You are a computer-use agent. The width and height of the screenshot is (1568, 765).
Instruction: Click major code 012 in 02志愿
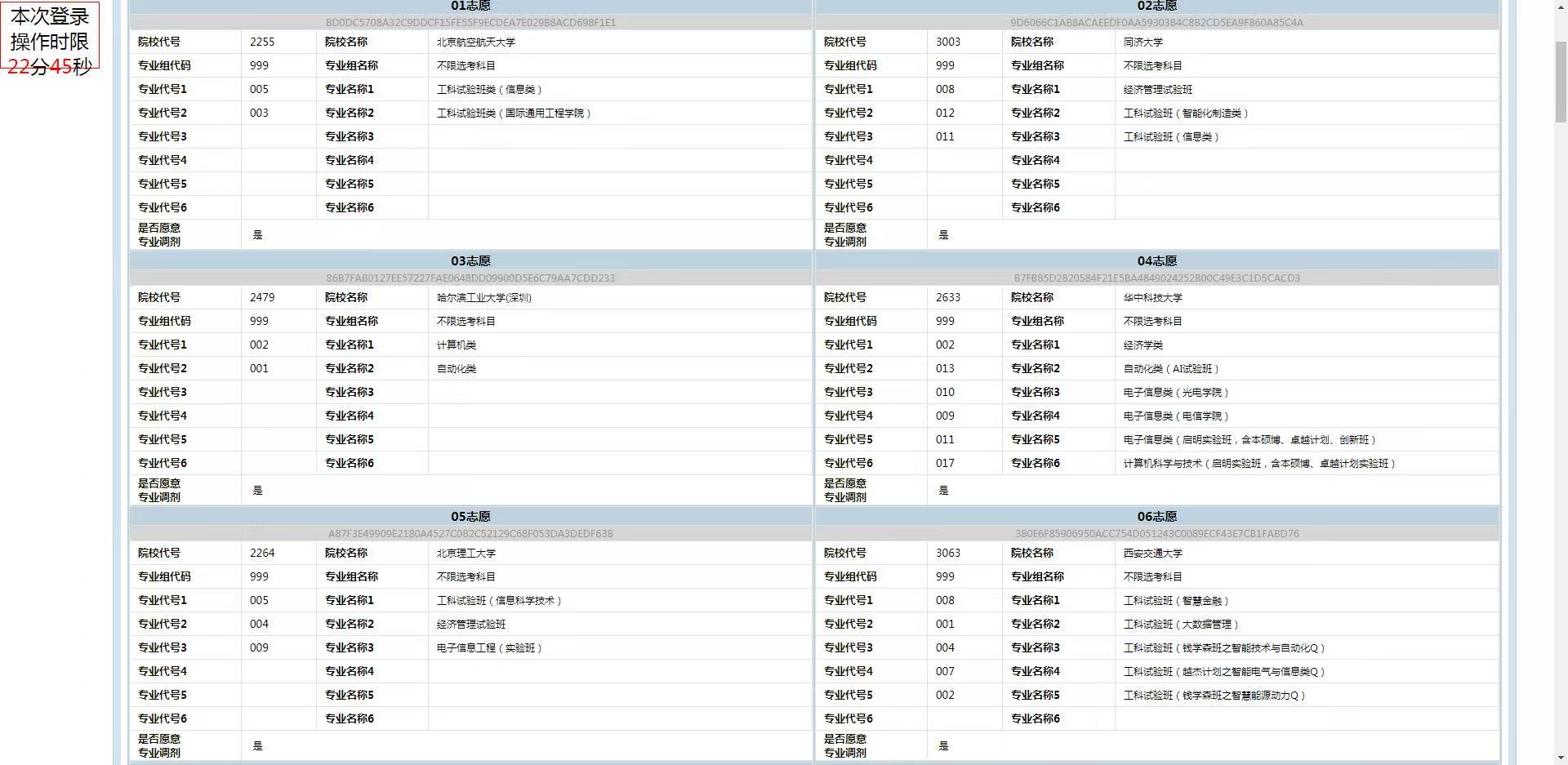point(945,113)
